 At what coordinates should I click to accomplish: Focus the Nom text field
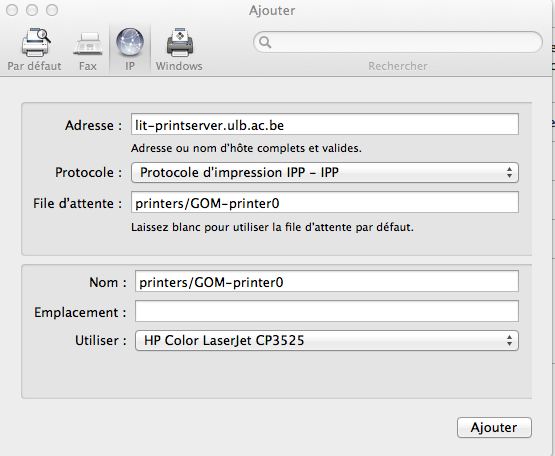coord(327,281)
